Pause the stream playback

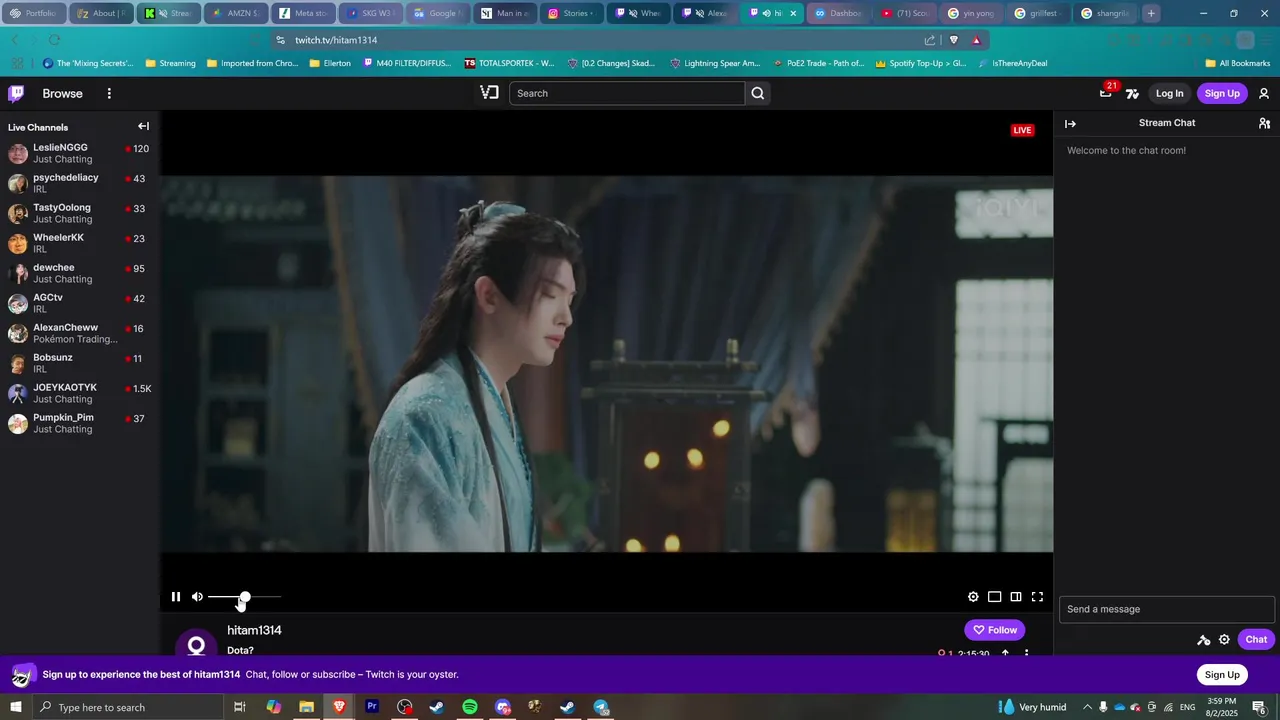176,597
